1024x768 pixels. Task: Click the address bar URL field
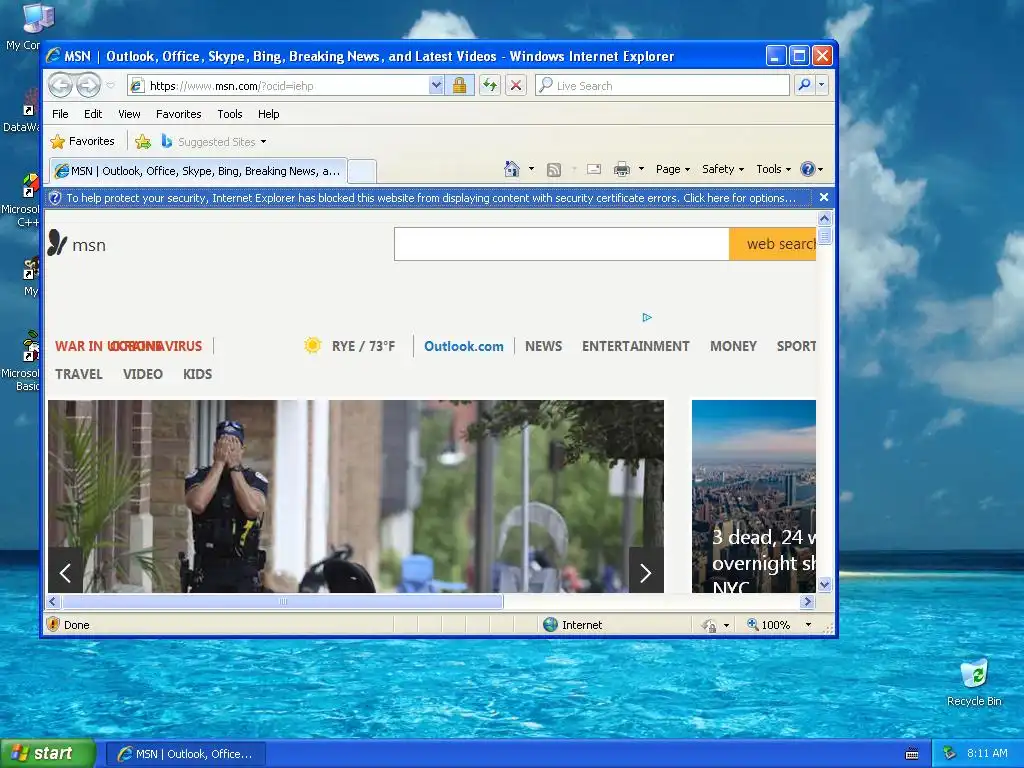[281, 86]
